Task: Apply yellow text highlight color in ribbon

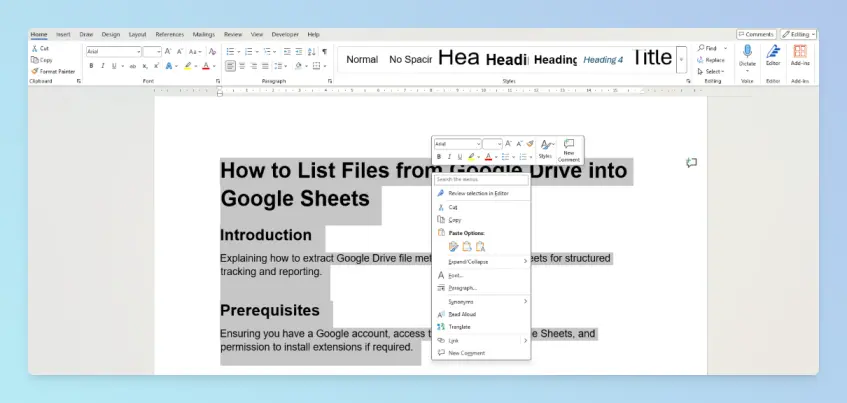Action: point(187,66)
